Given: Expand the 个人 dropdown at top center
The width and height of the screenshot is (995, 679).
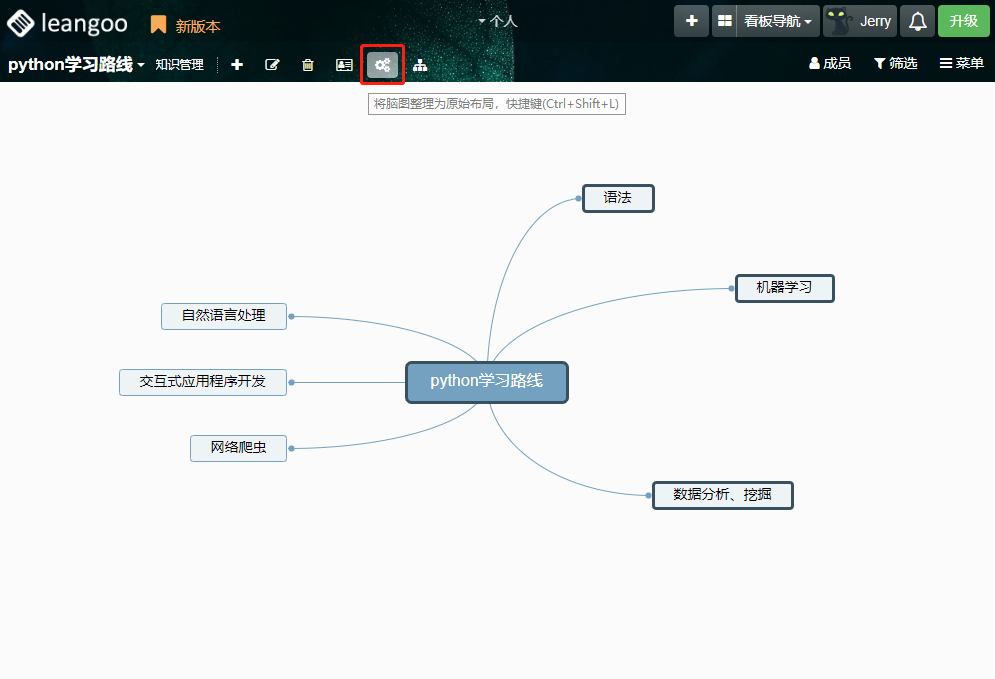Looking at the screenshot, I should (497, 20).
